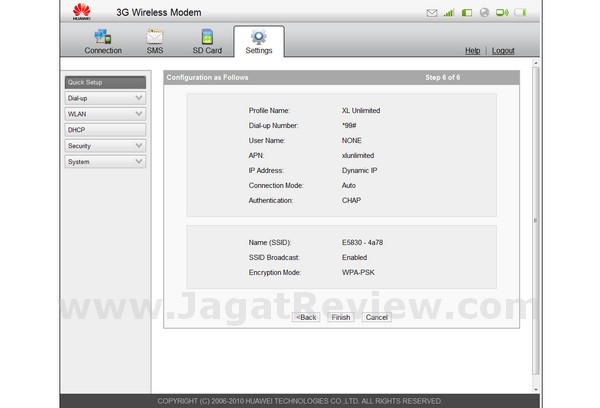Screen dimensions: 600x408
Task: Click the Settings gear icon
Action: [x=259, y=37]
